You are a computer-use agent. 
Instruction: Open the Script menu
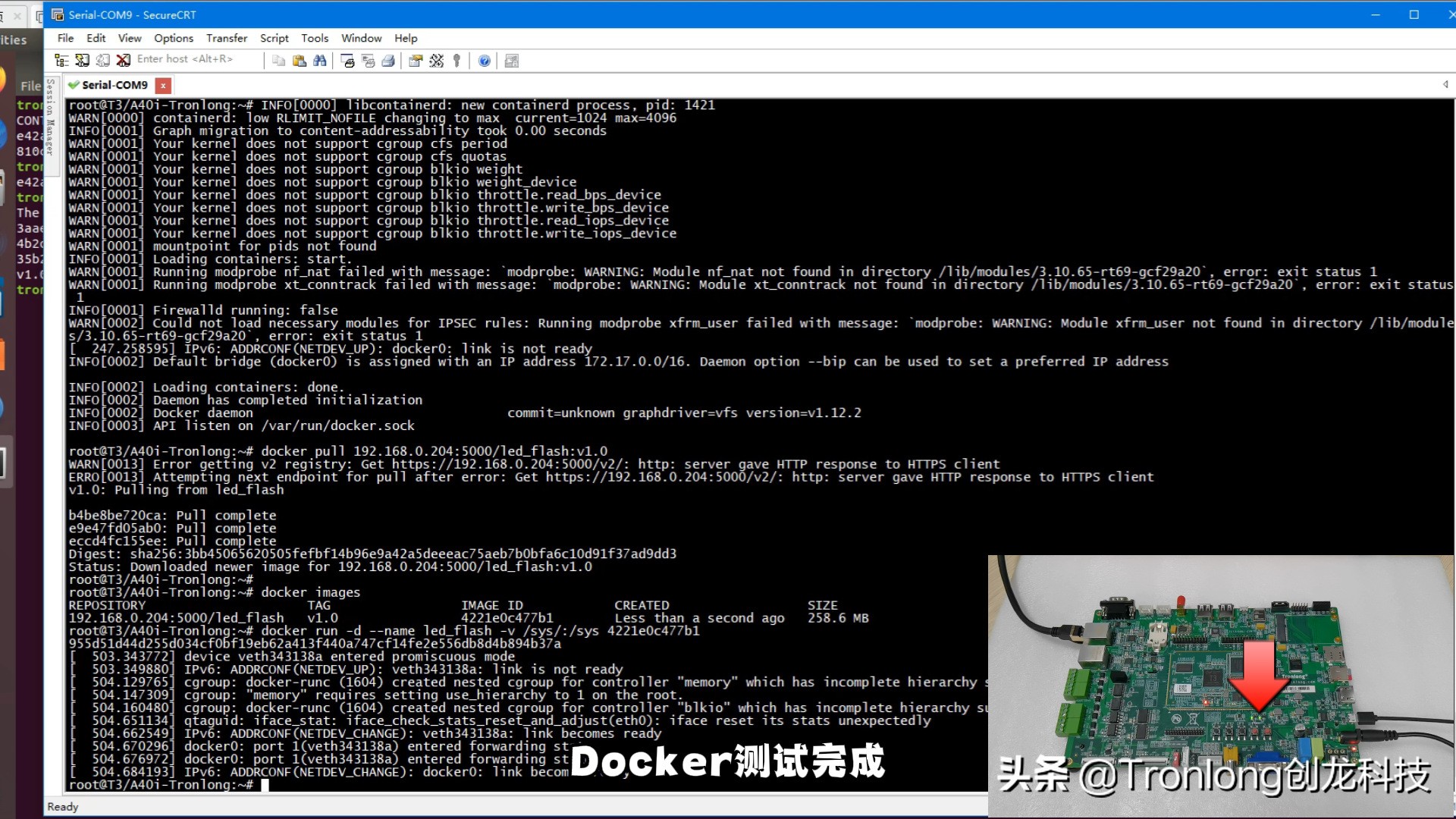274,38
